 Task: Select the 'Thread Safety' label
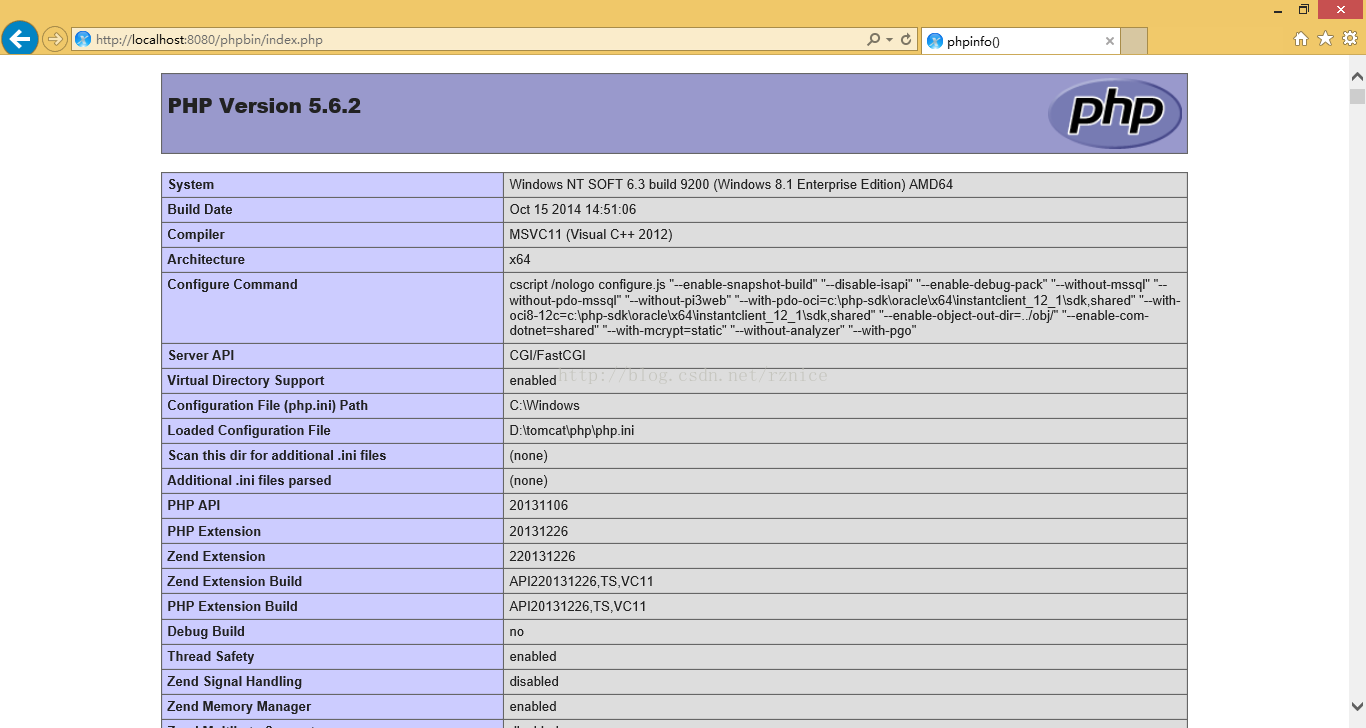(x=211, y=657)
